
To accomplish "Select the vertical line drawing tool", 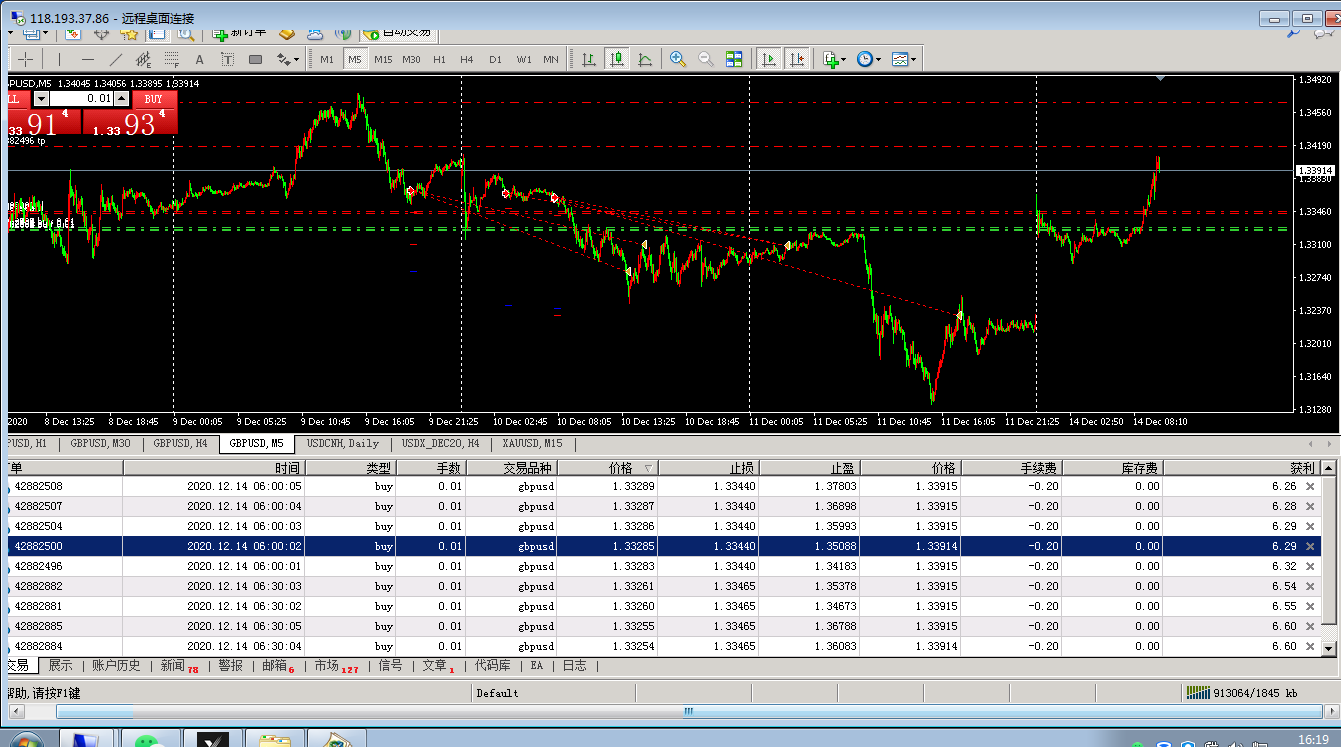I will coord(60,59).
